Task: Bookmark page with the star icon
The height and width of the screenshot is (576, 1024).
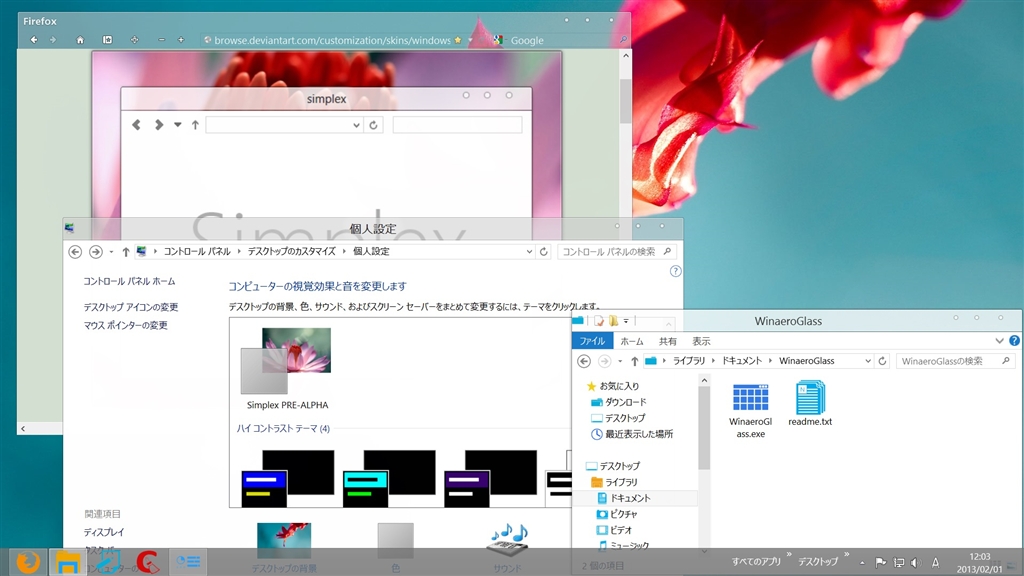Action: 458,40
